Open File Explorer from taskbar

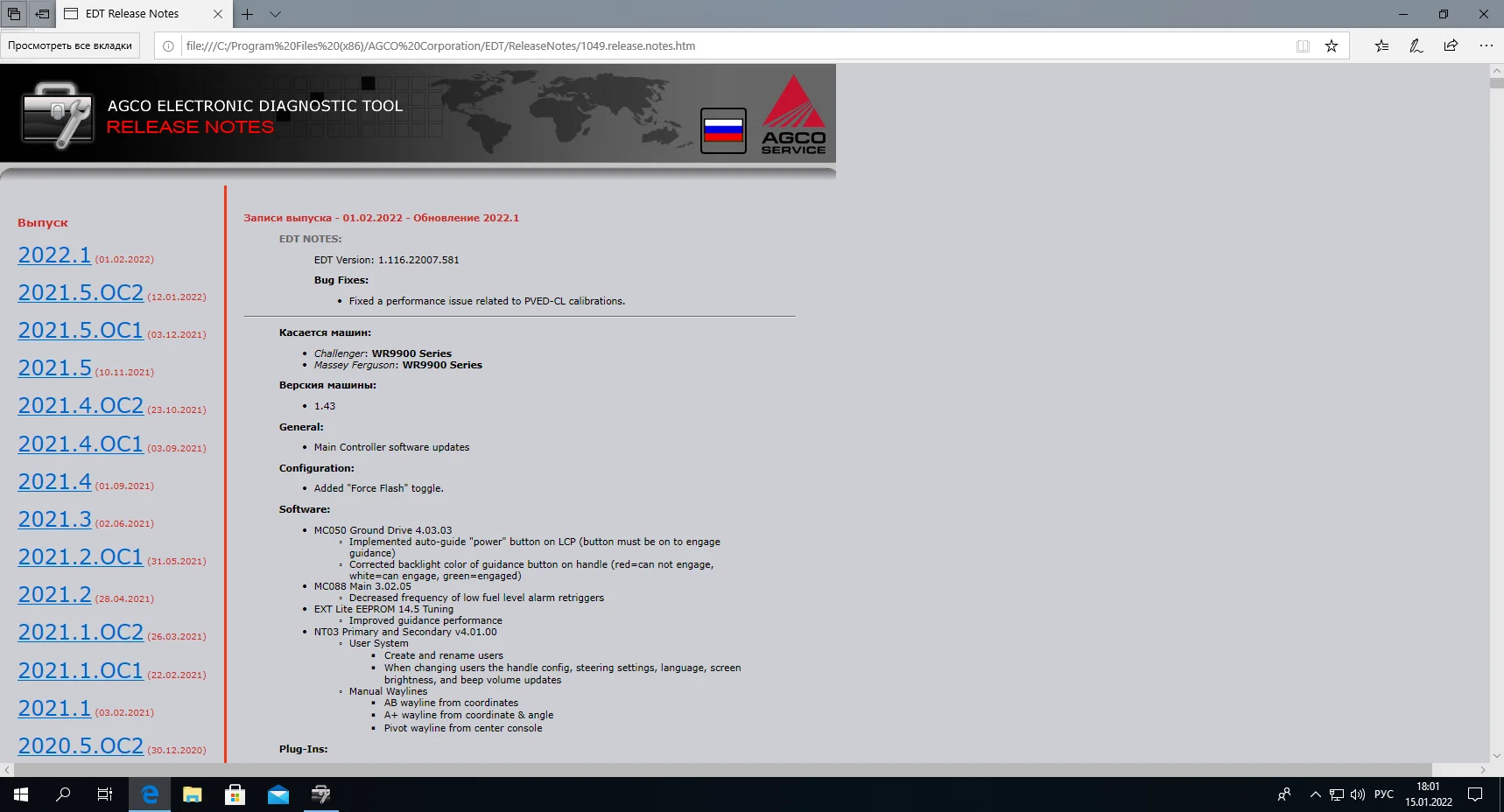click(193, 794)
